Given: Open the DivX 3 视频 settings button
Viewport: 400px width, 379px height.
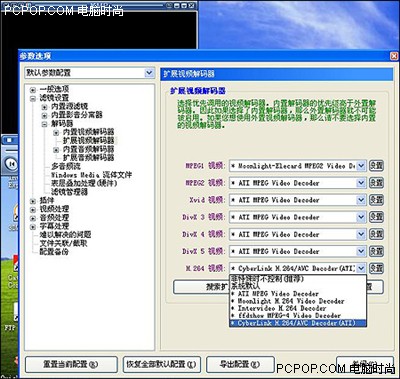Looking at the screenshot, I should tap(376, 217).
